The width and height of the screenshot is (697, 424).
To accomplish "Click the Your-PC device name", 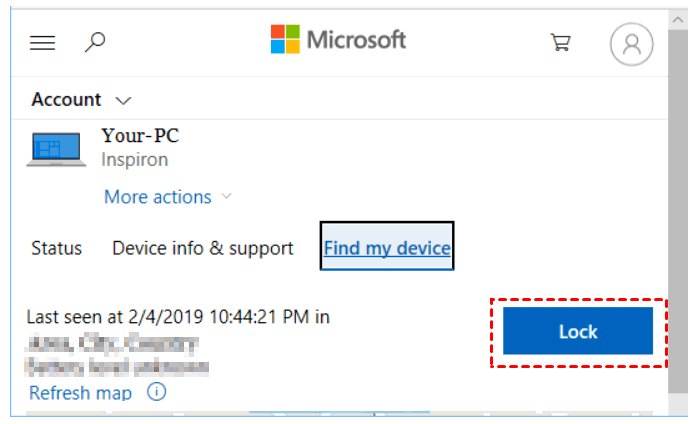I will tap(140, 136).
